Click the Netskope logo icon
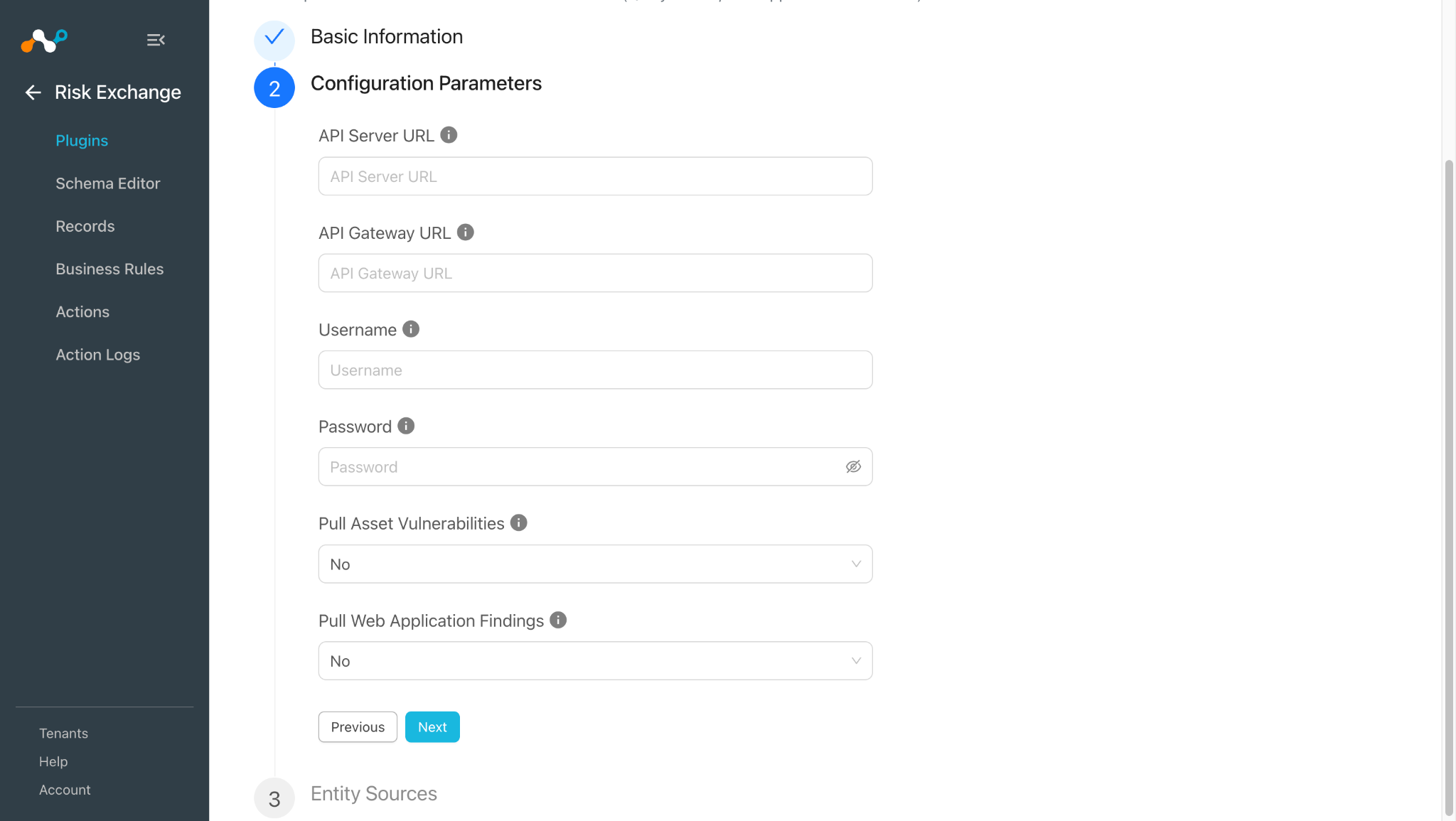The height and width of the screenshot is (821, 1456). pos(44,41)
